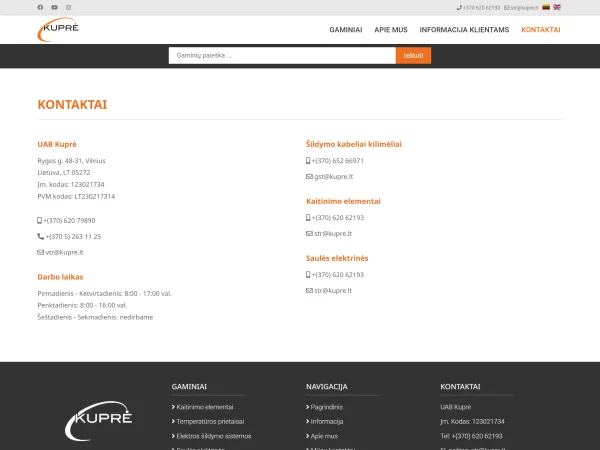Open footer link Informacija
600x450 pixels.
pyautogui.click(x=324, y=422)
